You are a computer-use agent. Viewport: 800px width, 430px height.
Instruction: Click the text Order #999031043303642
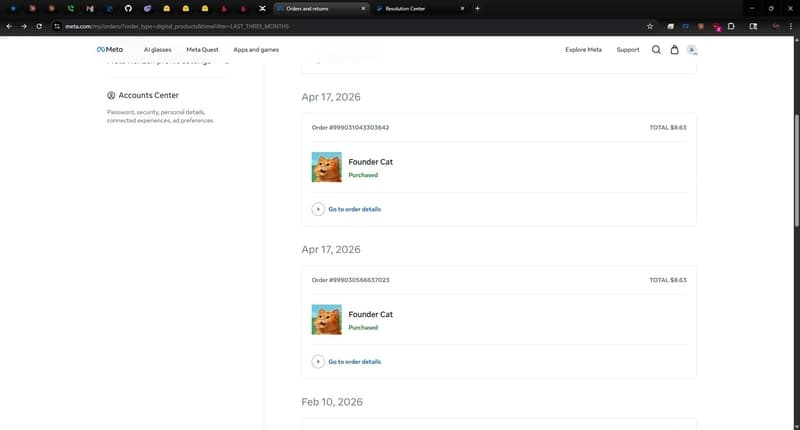tap(350, 128)
